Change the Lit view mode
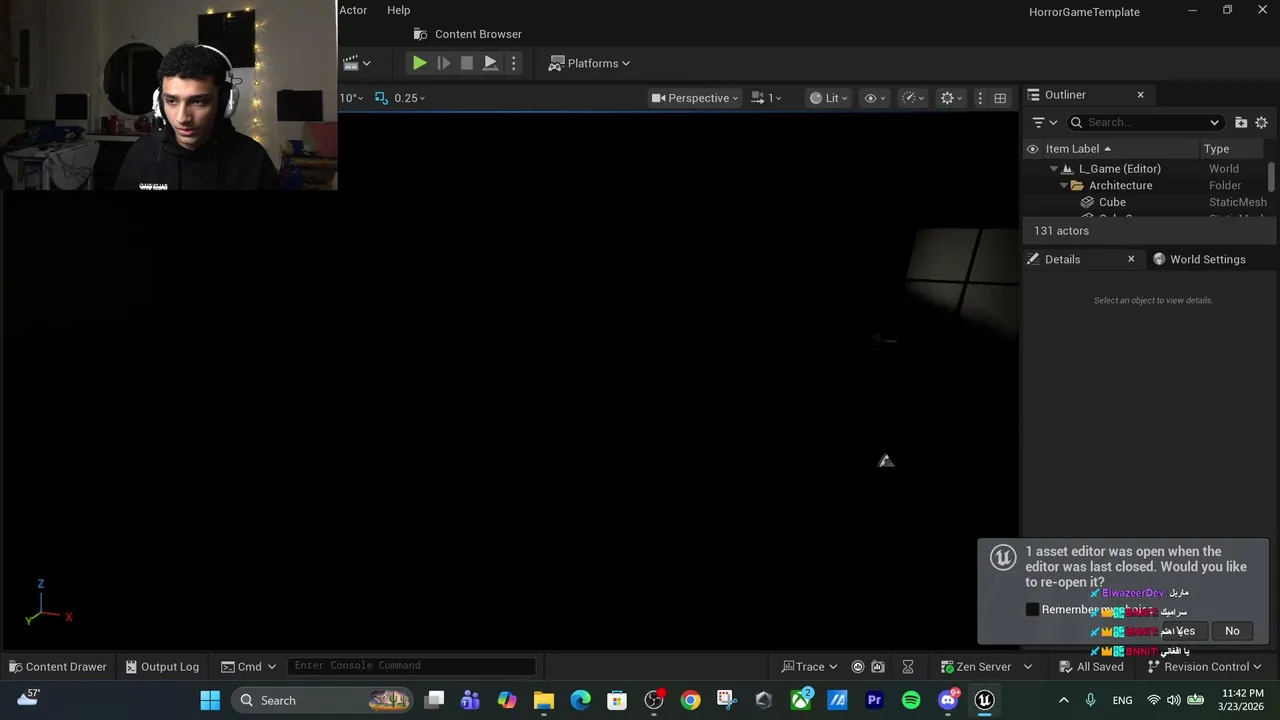This screenshot has width=1280, height=720. pyautogui.click(x=829, y=98)
